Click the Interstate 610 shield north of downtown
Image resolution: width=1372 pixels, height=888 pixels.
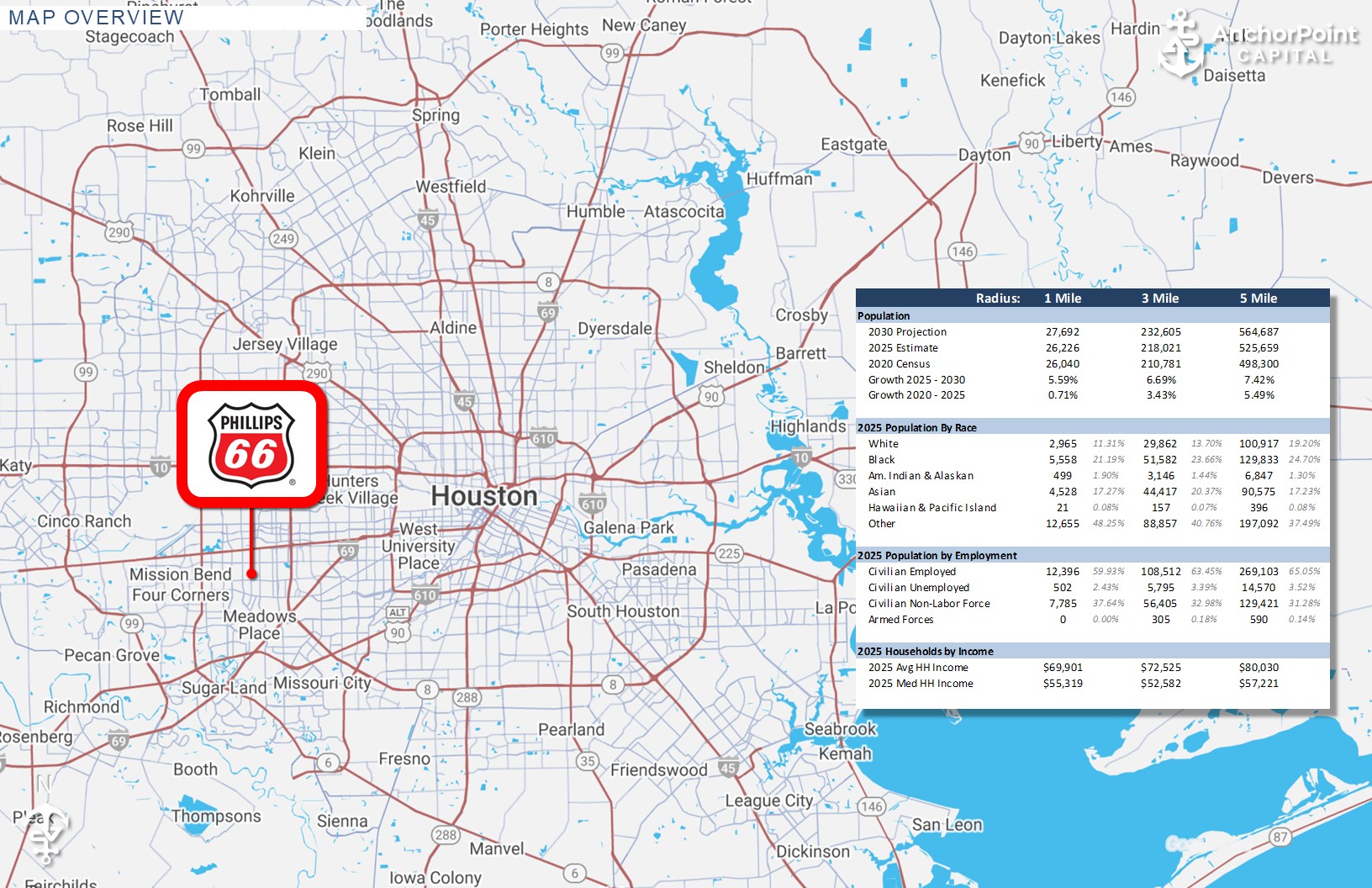pyautogui.click(x=543, y=437)
